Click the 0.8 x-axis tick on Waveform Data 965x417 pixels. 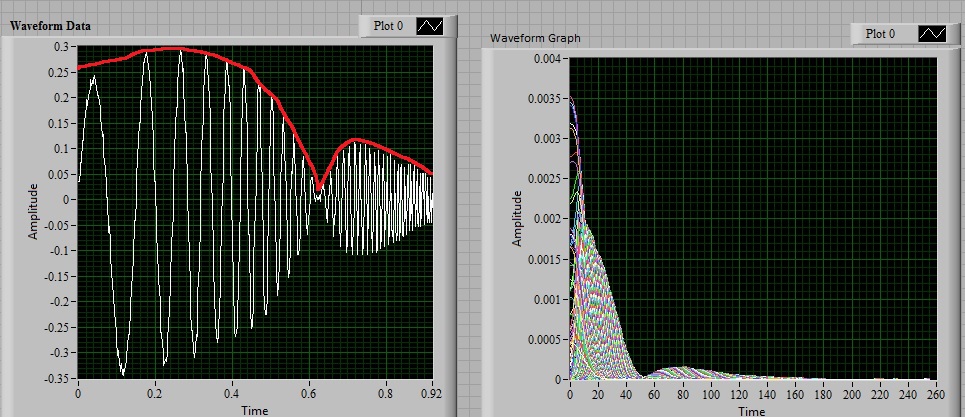click(386, 393)
